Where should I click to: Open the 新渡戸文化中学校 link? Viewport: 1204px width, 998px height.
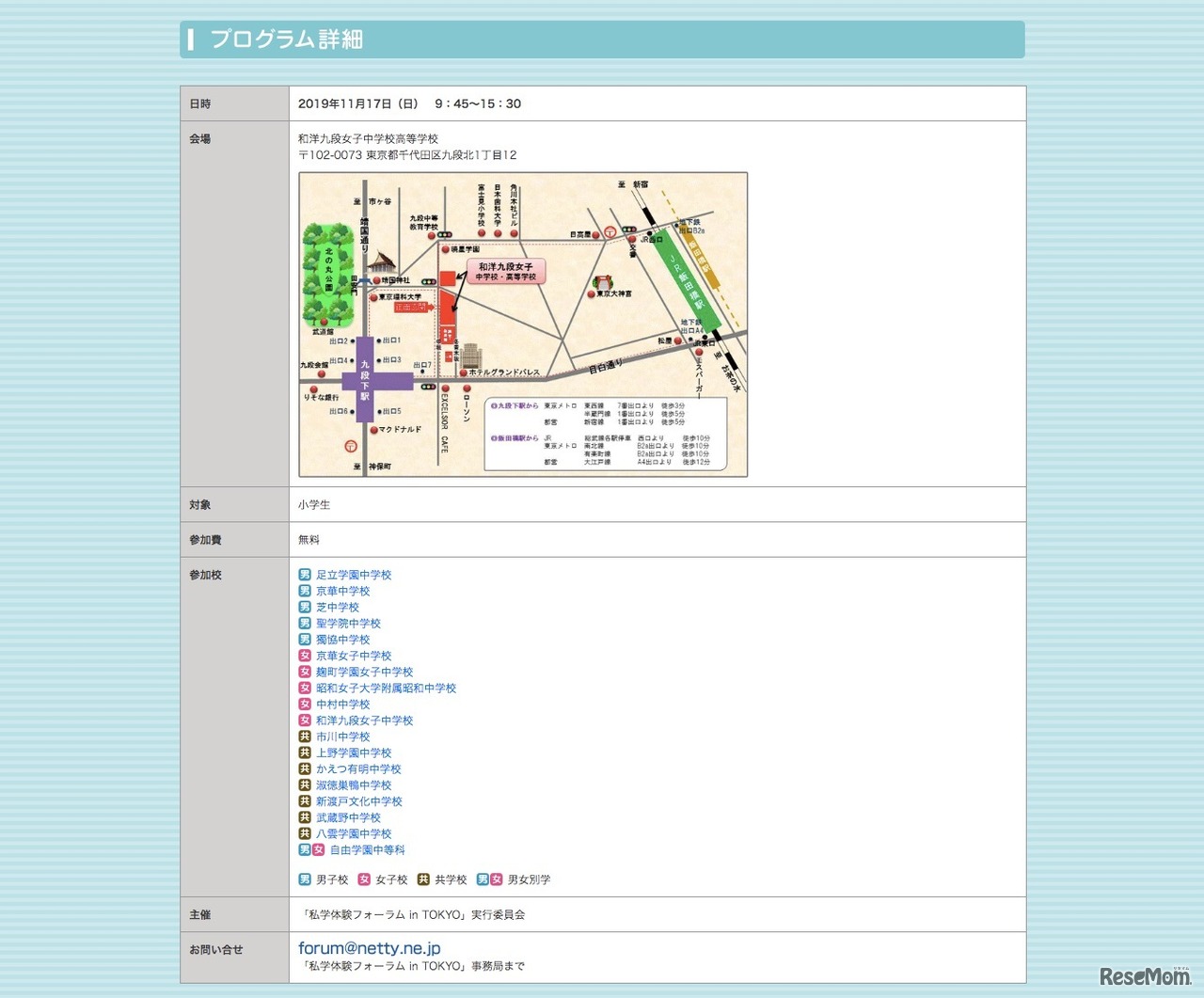pyautogui.click(x=358, y=801)
